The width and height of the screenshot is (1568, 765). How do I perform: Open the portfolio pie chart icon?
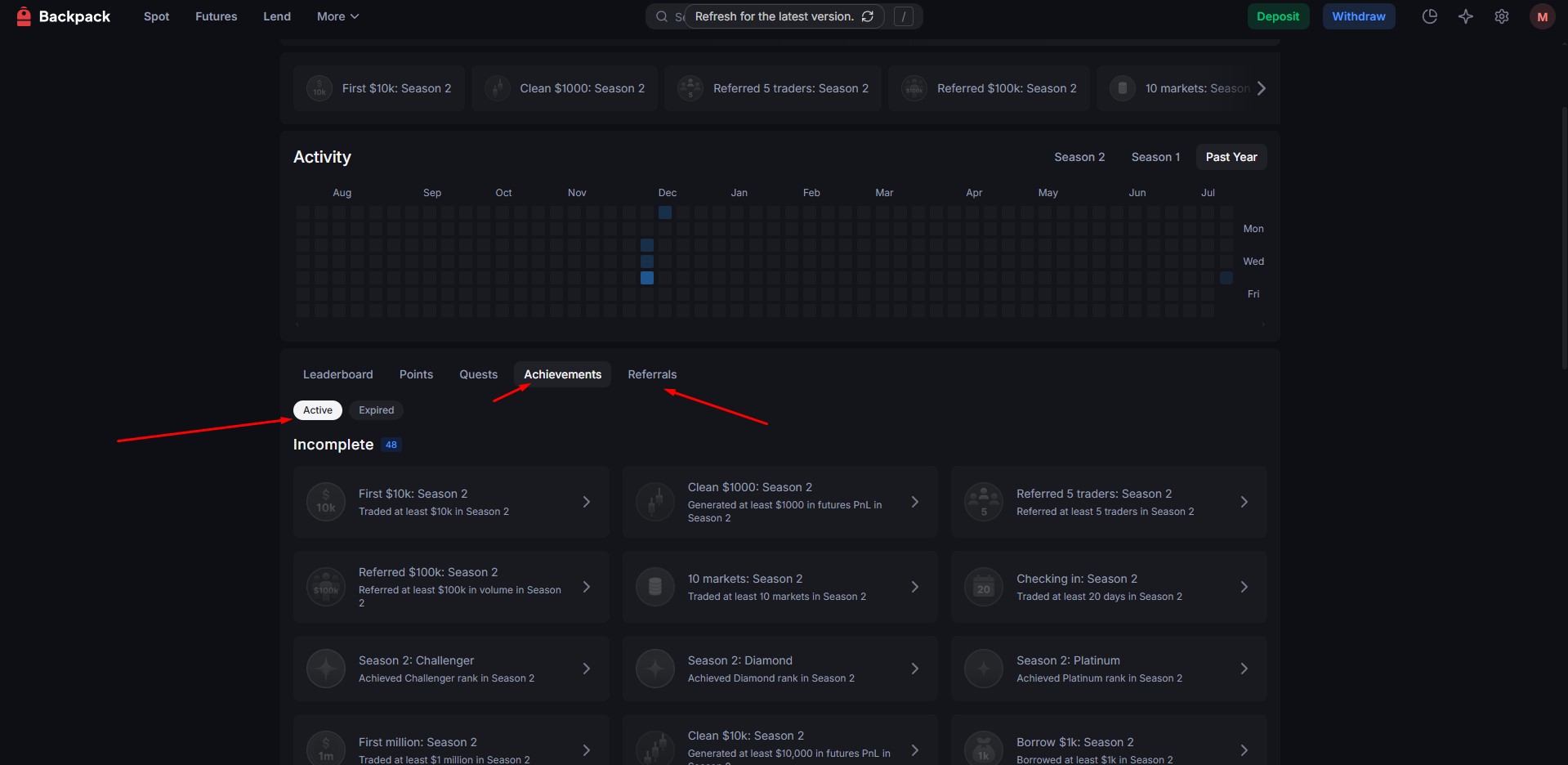click(x=1429, y=16)
